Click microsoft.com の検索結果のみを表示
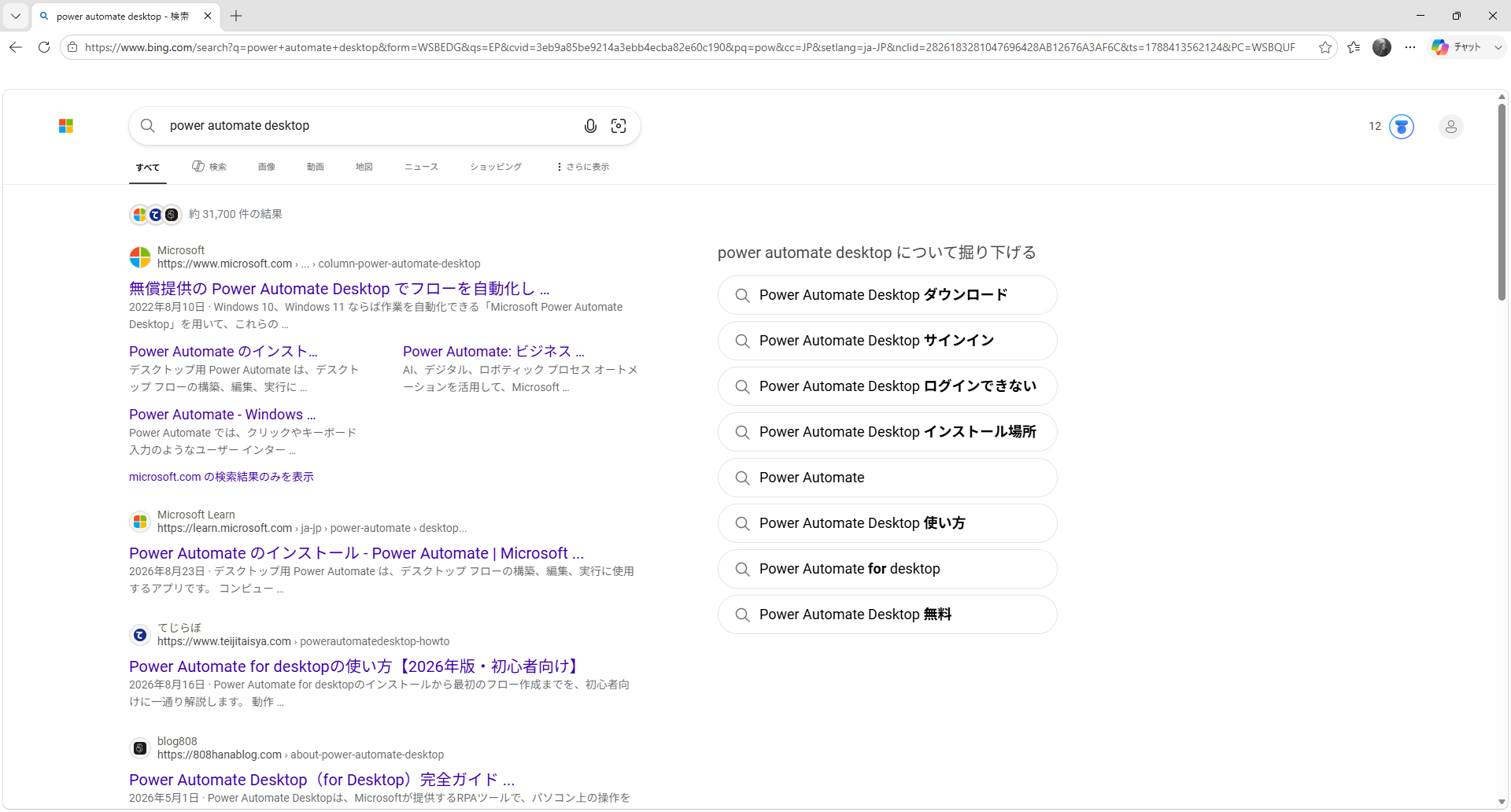Viewport: 1511px width, 812px height. [221, 477]
